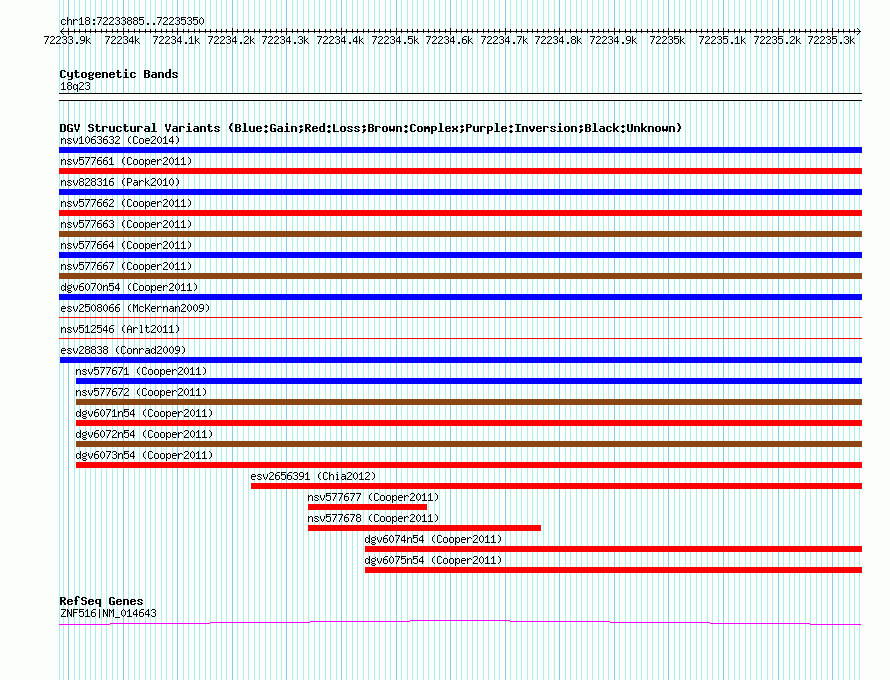Click the nsv577678 (Cooper2011) label
Viewport: 890px width, 680px height.
pos(373,518)
